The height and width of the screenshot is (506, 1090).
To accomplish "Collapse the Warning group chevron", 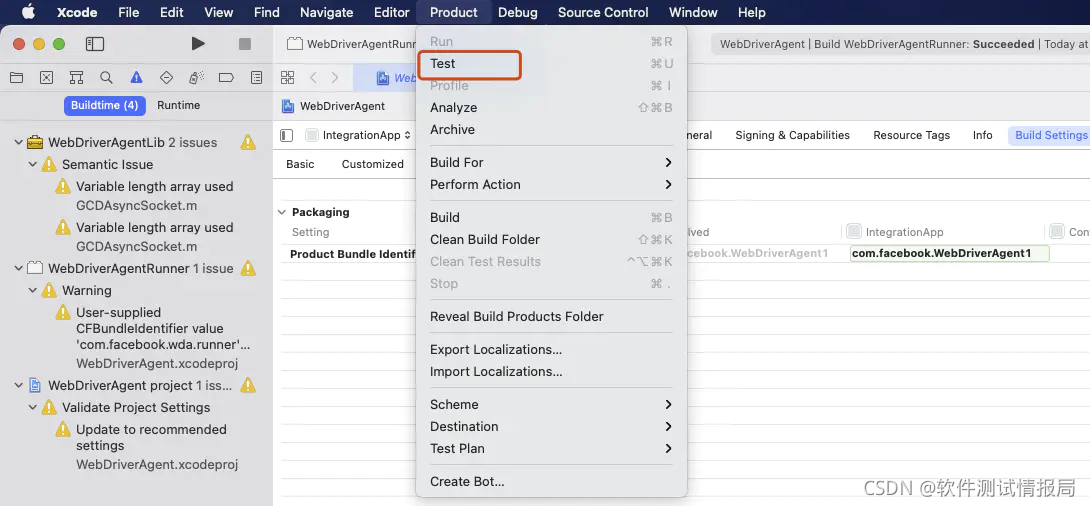I will (33, 291).
